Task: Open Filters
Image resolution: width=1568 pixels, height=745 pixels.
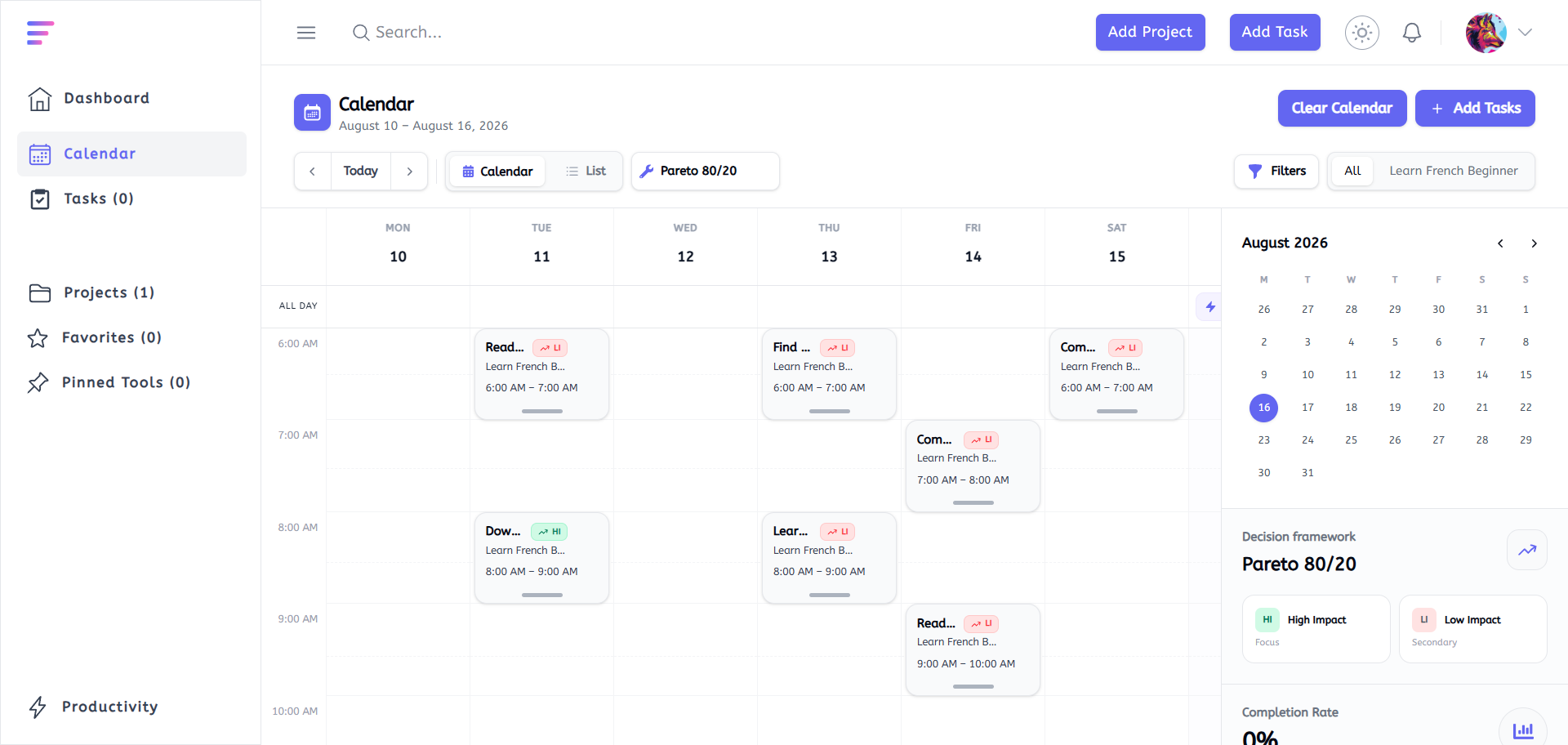Action: [x=1276, y=172]
